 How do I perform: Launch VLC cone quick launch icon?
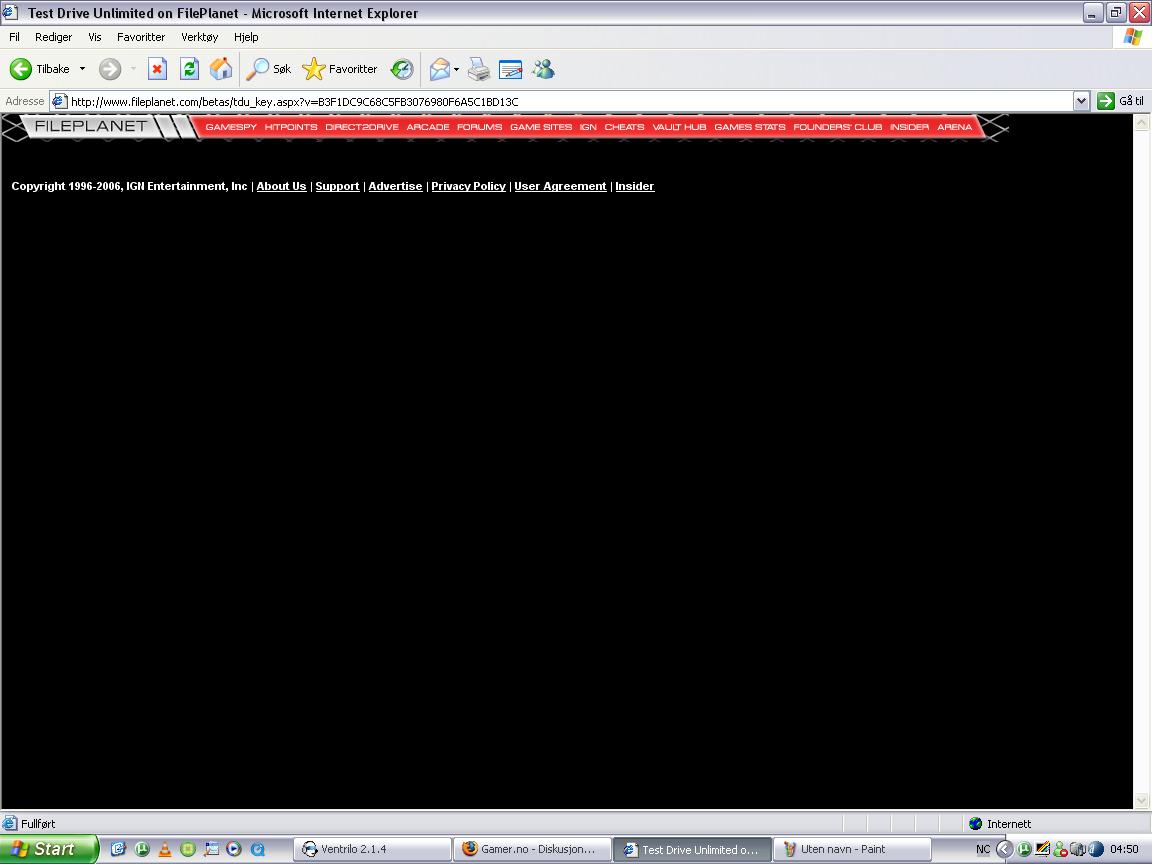(165, 849)
